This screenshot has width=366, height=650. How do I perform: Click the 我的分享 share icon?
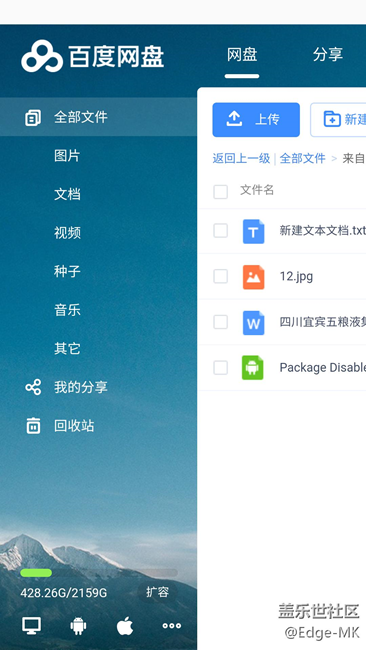coord(33,387)
